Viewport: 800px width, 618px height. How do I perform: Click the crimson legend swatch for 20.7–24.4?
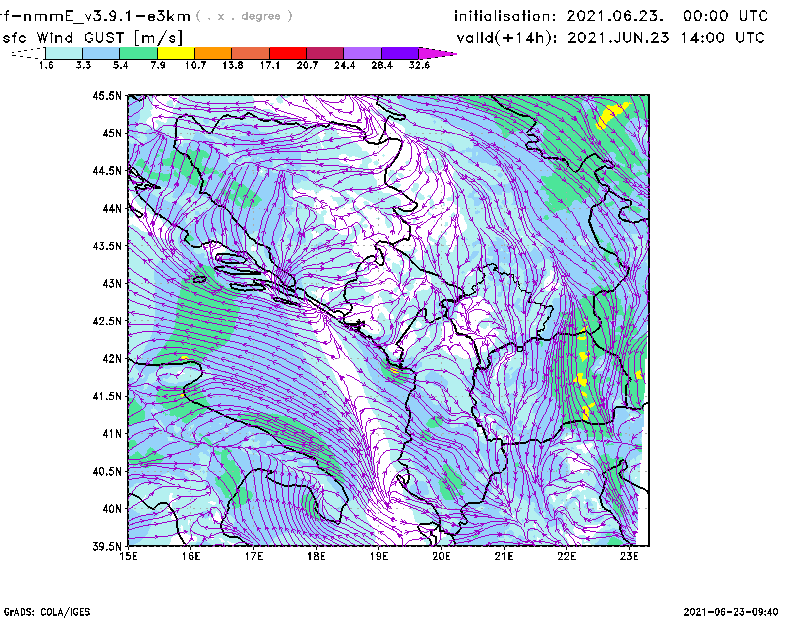pos(325,53)
